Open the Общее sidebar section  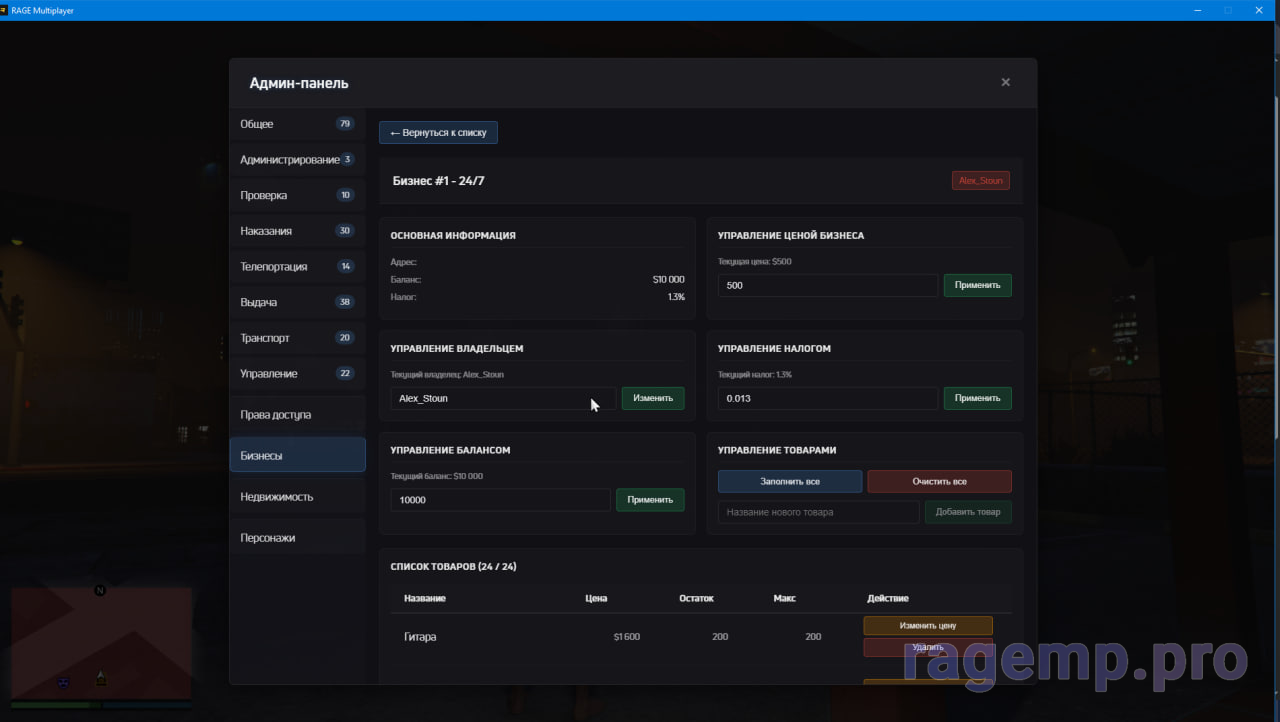pyautogui.click(x=297, y=124)
